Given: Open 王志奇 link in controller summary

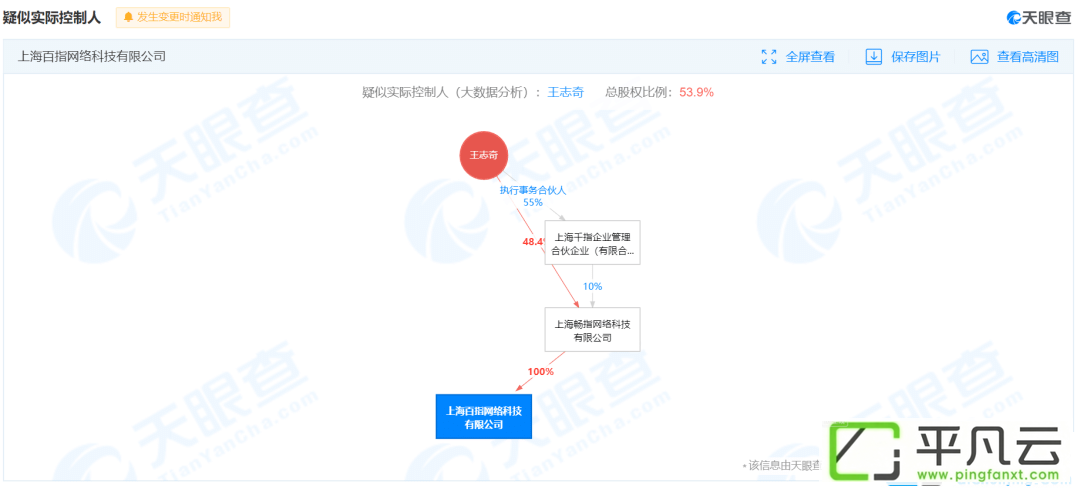Looking at the screenshot, I should pos(565,92).
